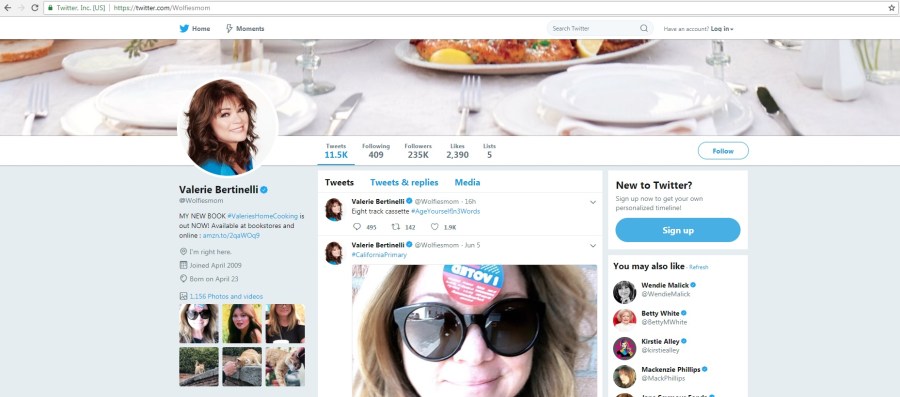Switch to the Tweets & replies tab
This screenshot has width=900, height=397.
[x=404, y=182]
